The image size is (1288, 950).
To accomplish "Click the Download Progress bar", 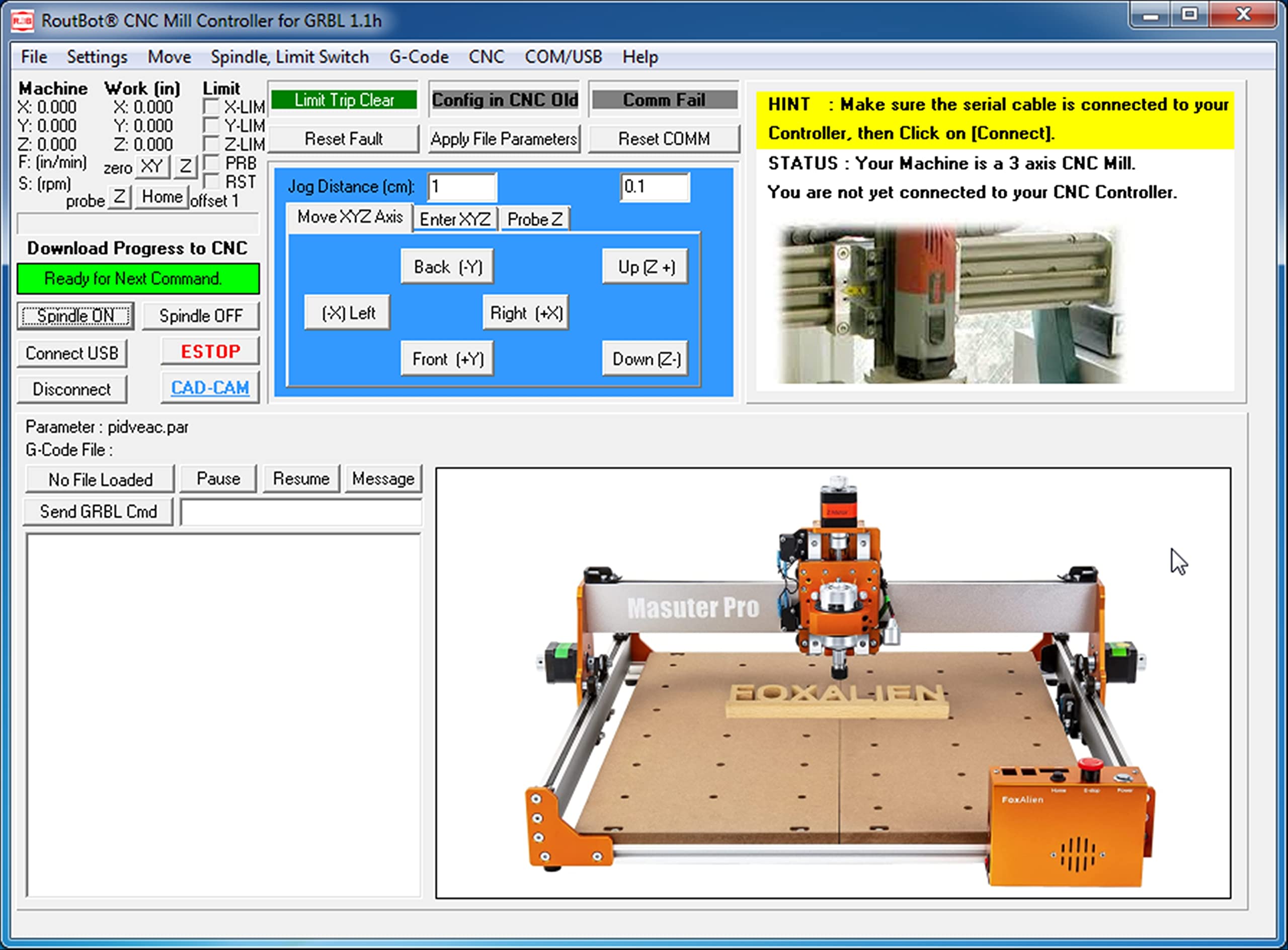I will pyautogui.click(x=138, y=224).
